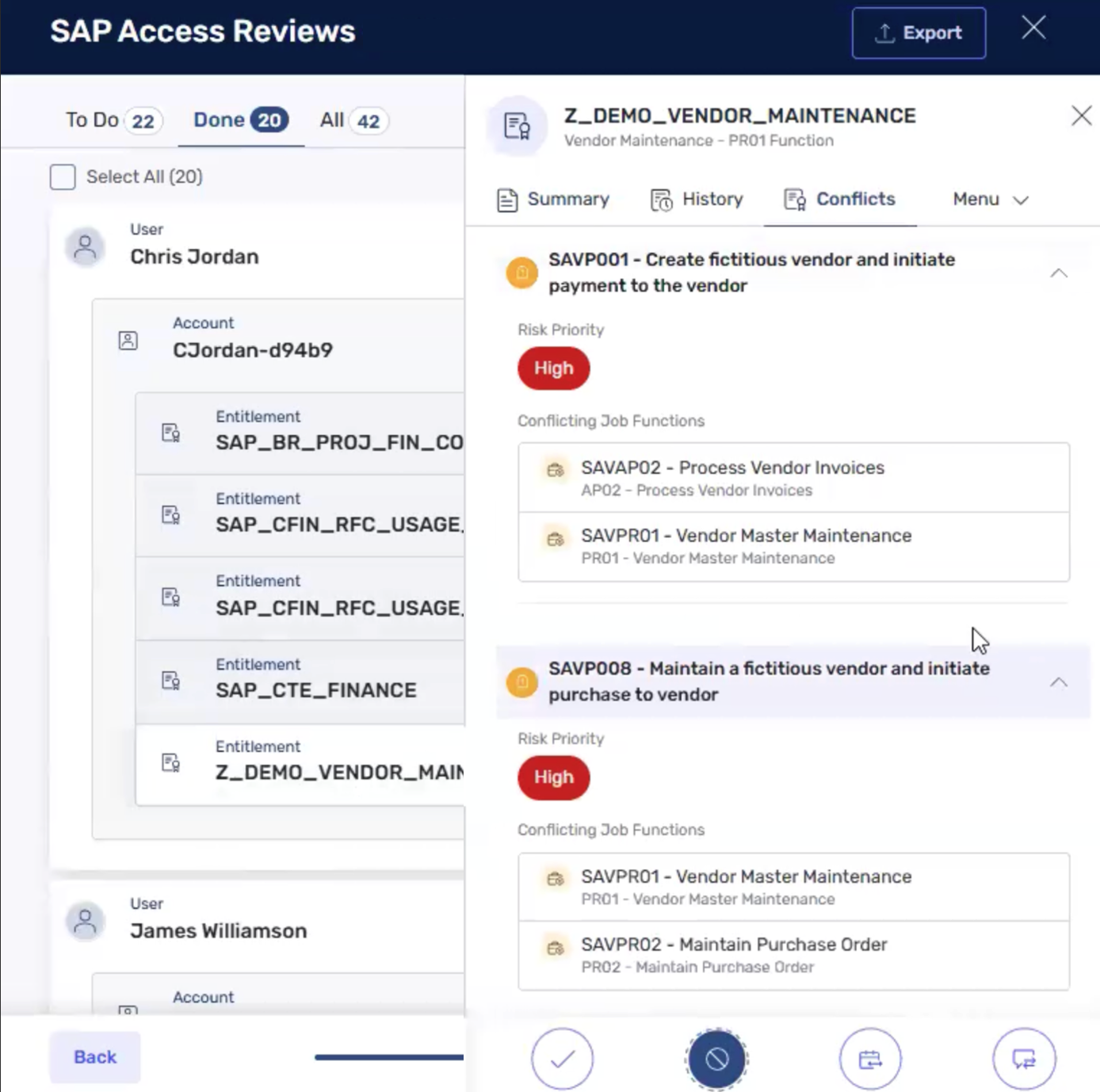Click the To Do count badge 22

pos(143,121)
